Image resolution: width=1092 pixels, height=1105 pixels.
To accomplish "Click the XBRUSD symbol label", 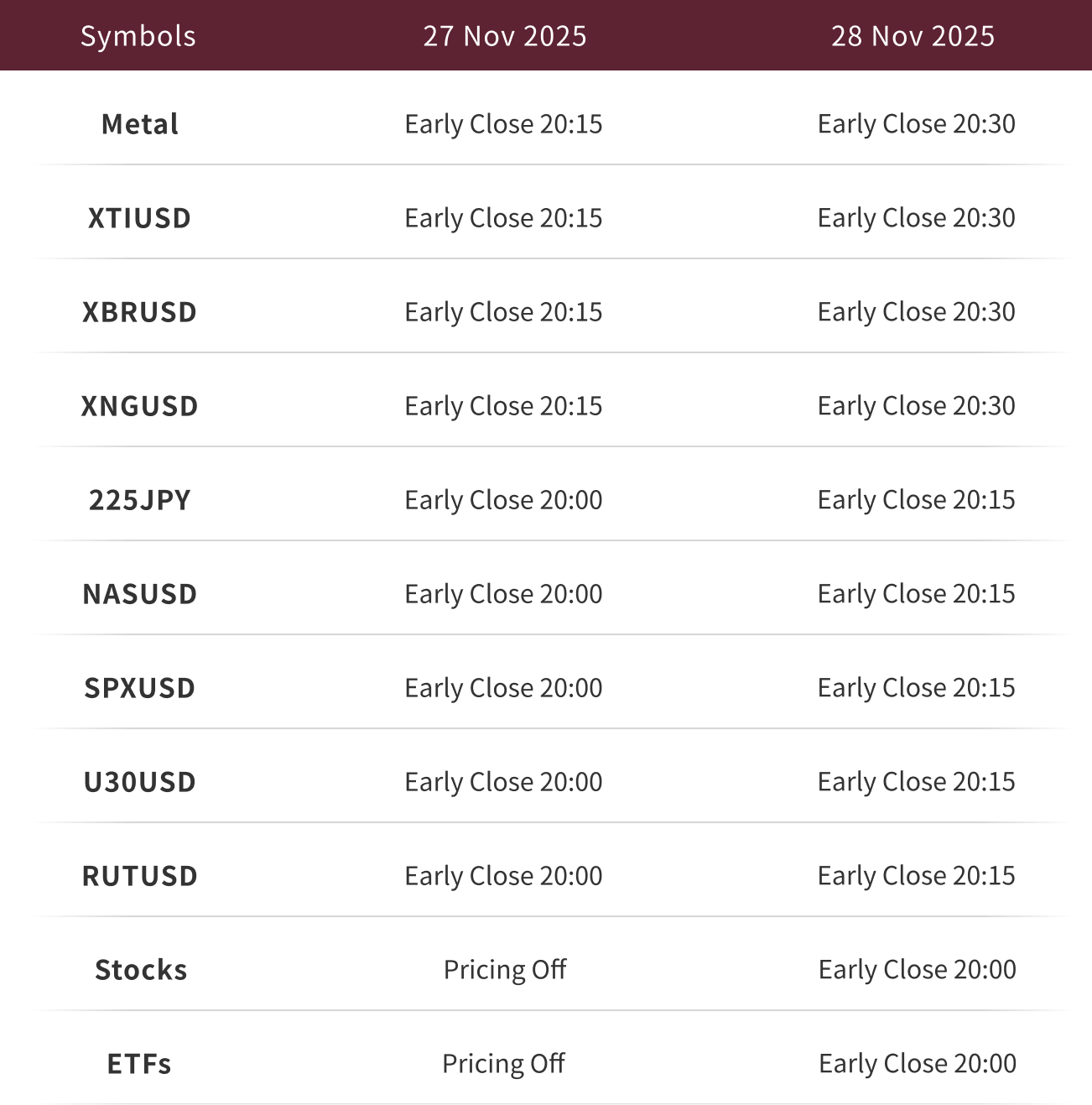I will tap(140, 312).
